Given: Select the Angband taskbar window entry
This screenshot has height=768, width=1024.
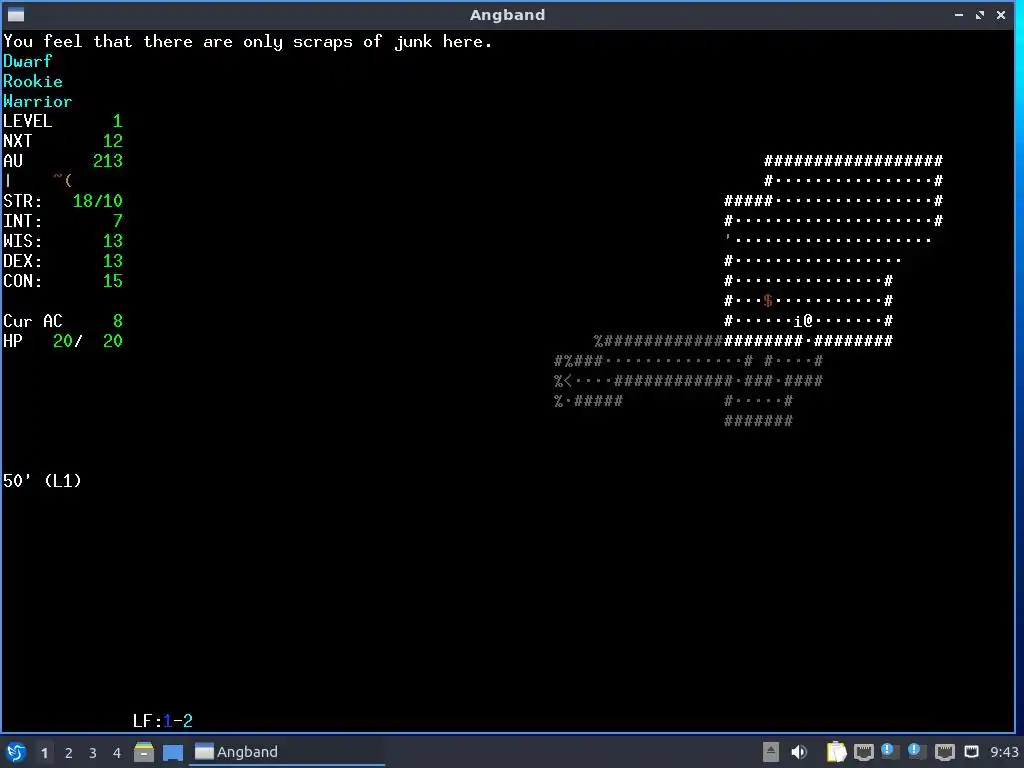Looking at the screenshot, I should tap(287, 752).
